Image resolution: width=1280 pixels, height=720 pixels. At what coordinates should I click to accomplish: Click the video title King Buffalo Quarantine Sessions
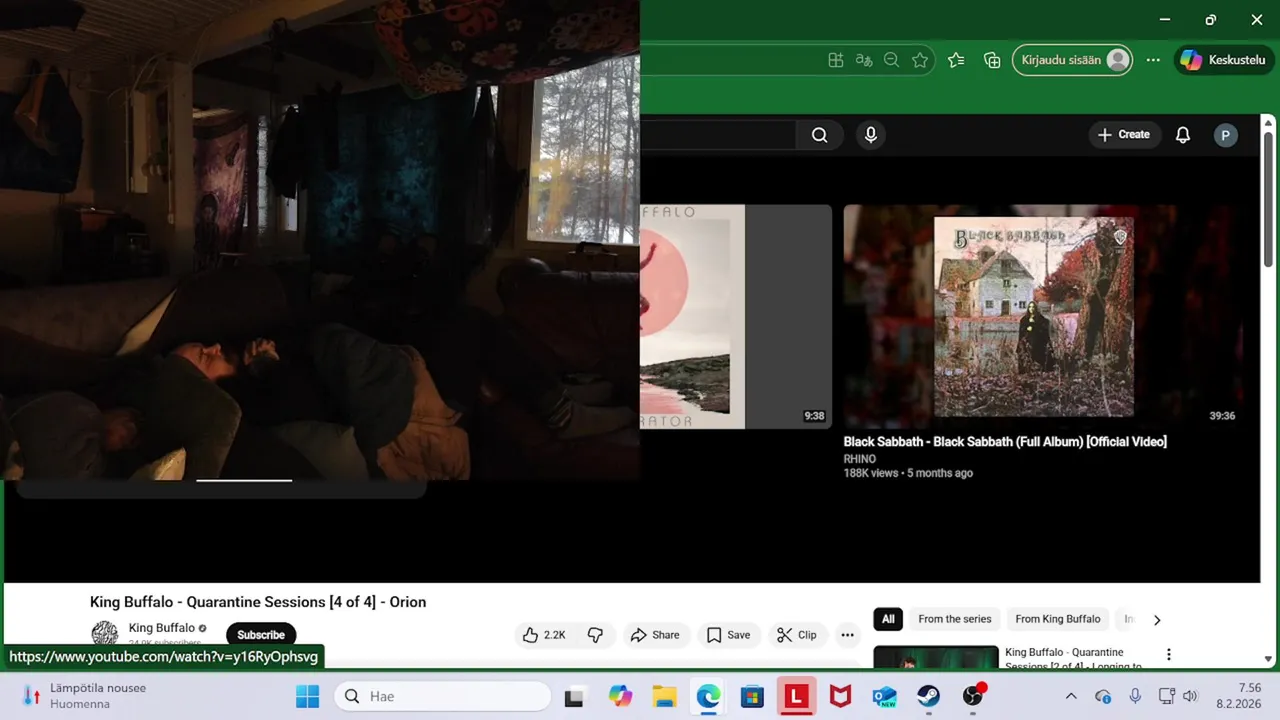coord(258,602)
